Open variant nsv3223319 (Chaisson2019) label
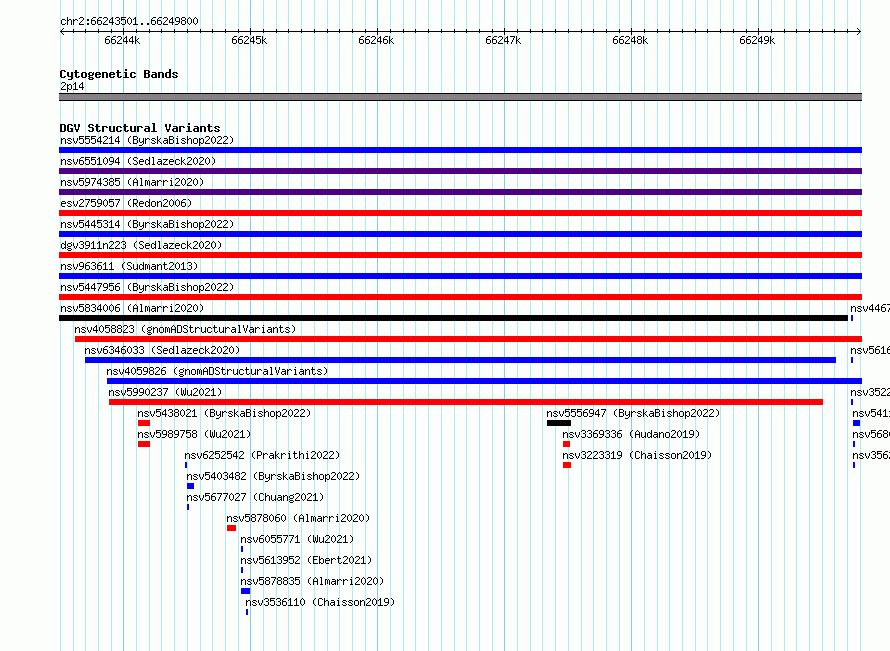Image resolution: width=890 pixels, height=651 pixels. click(637, 455)
